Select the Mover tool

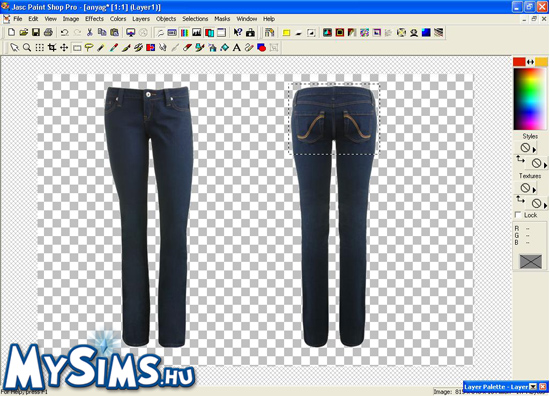coord(64,47)
